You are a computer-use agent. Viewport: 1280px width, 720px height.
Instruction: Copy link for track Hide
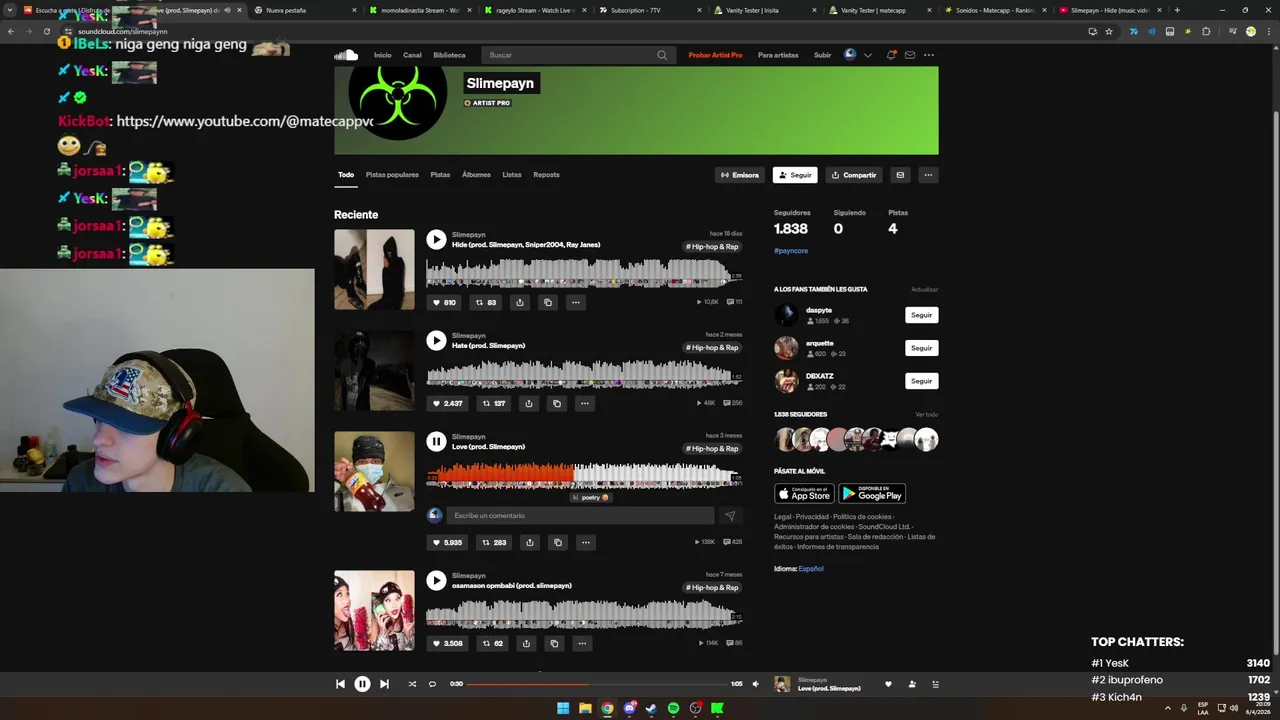547,302
